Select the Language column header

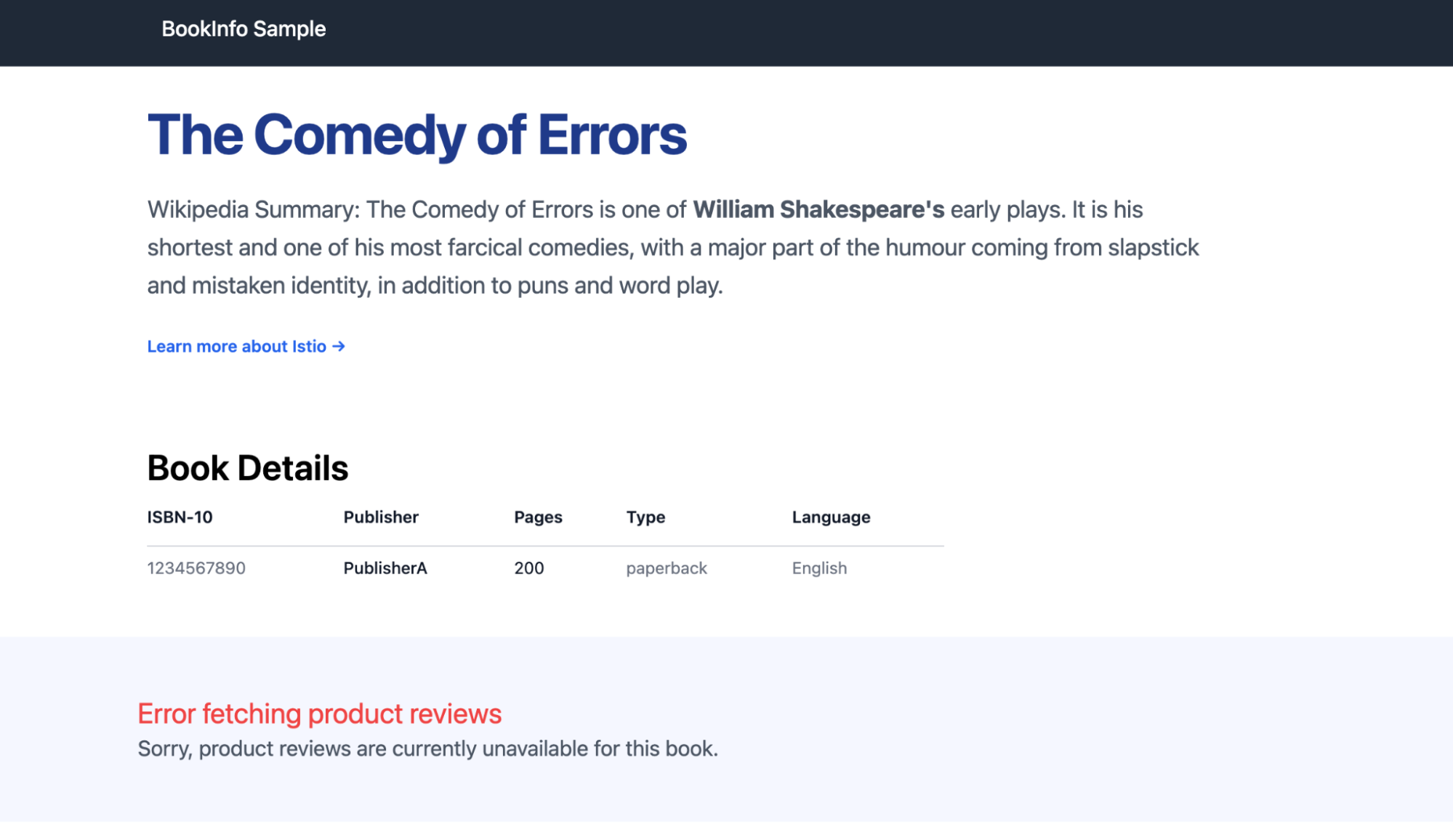831,517
